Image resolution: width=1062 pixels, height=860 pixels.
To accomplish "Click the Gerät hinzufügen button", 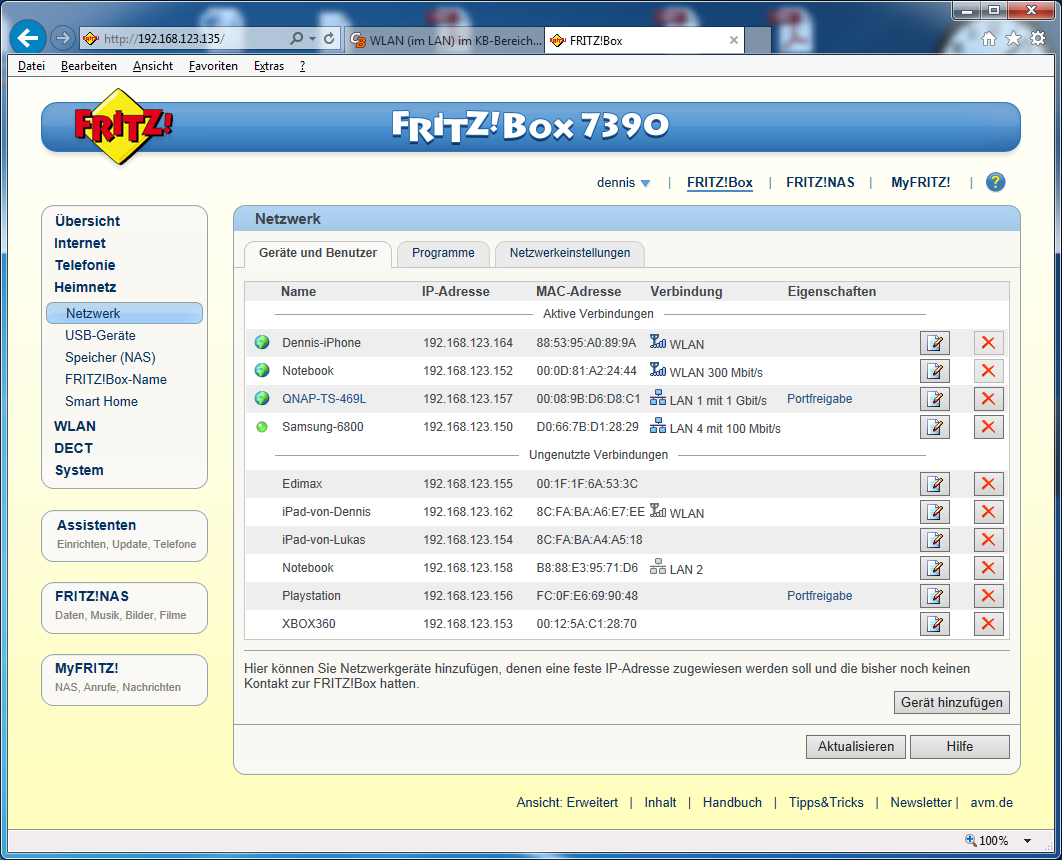I will pyautogui.click(x=952, y=703).
